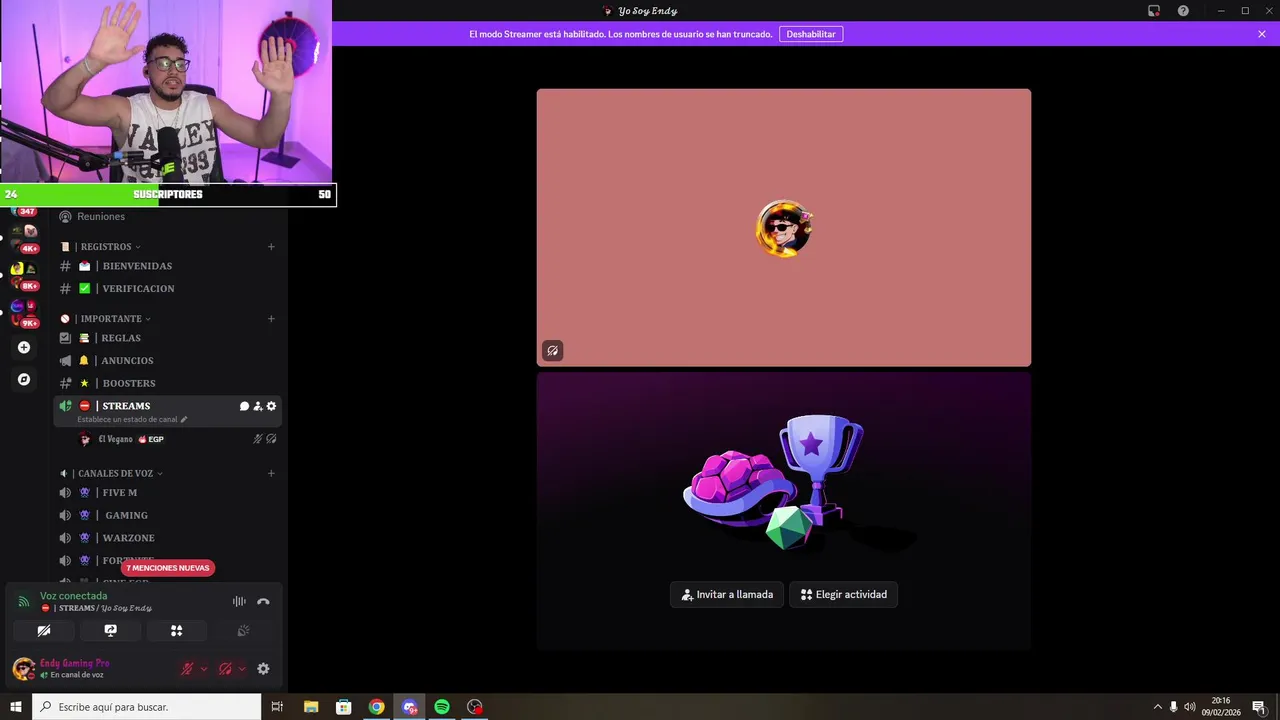Undeafen the headphones

click(x=225, y=669)
